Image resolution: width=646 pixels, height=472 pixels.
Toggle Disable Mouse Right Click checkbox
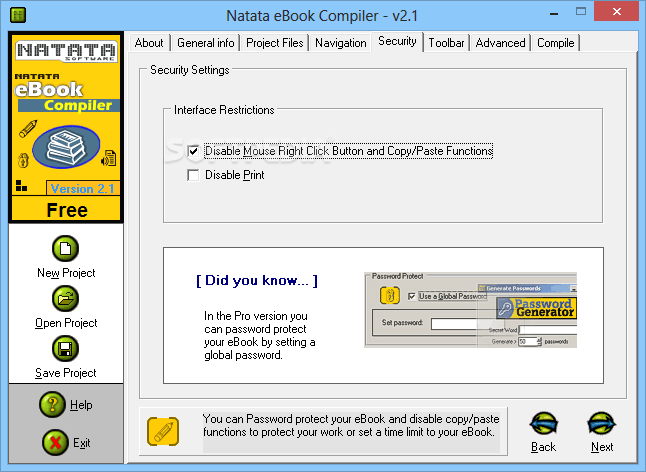click(x=193, y=151)
